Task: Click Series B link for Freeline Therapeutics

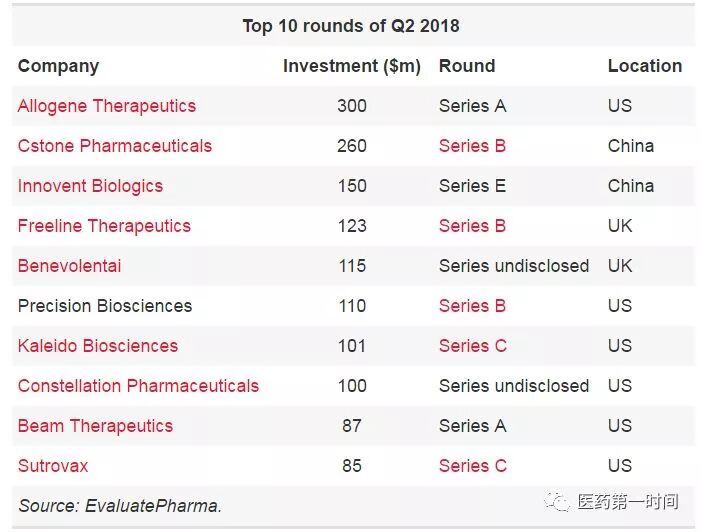Action: (x=472, y=226)
